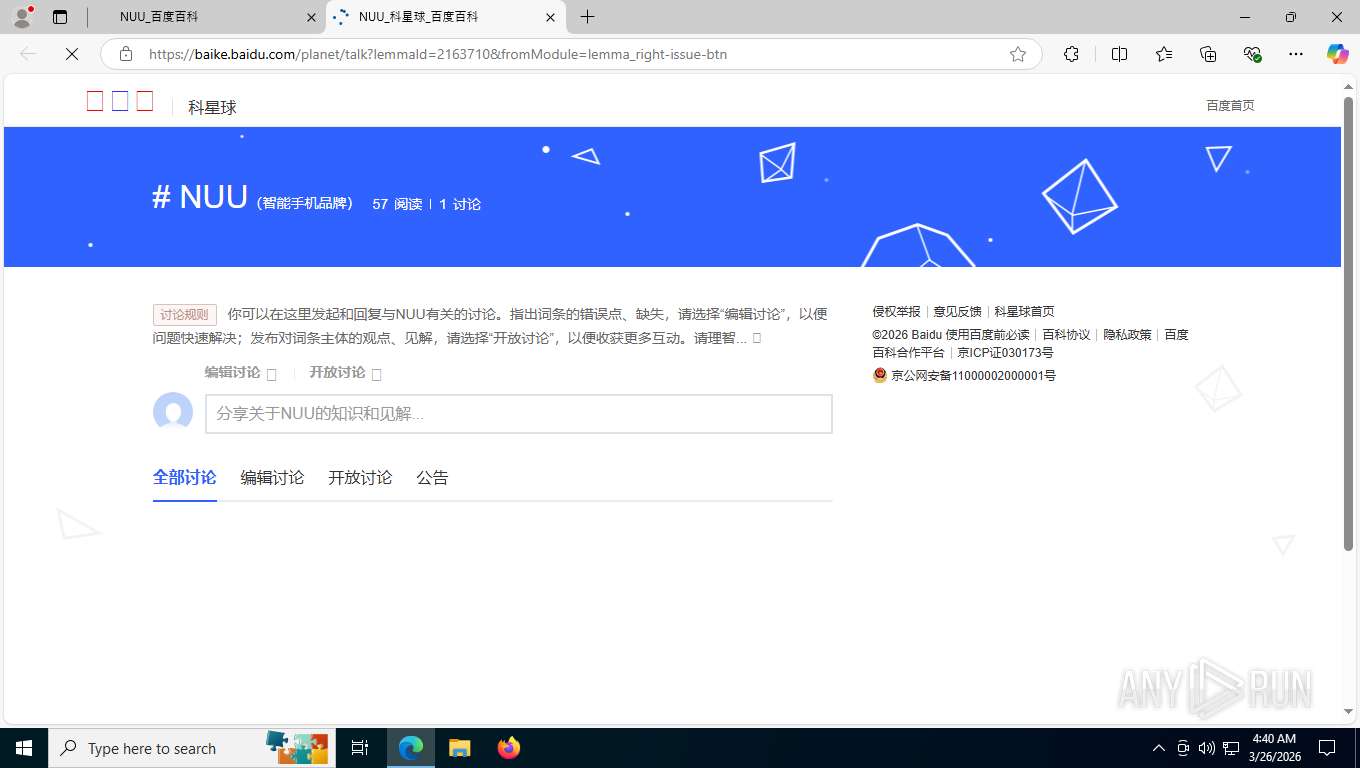
Task: View site information lock icon
Action: click(x=126, y=54)
